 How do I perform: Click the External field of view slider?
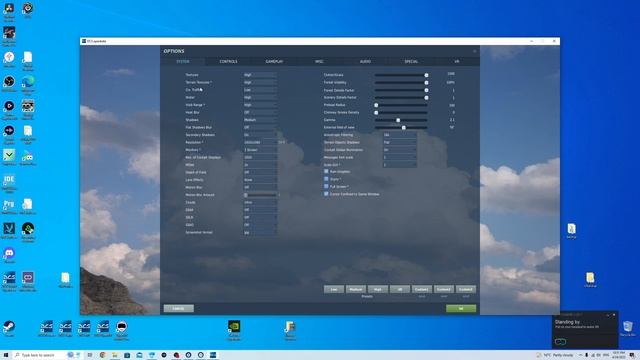(x=401, y=127)
